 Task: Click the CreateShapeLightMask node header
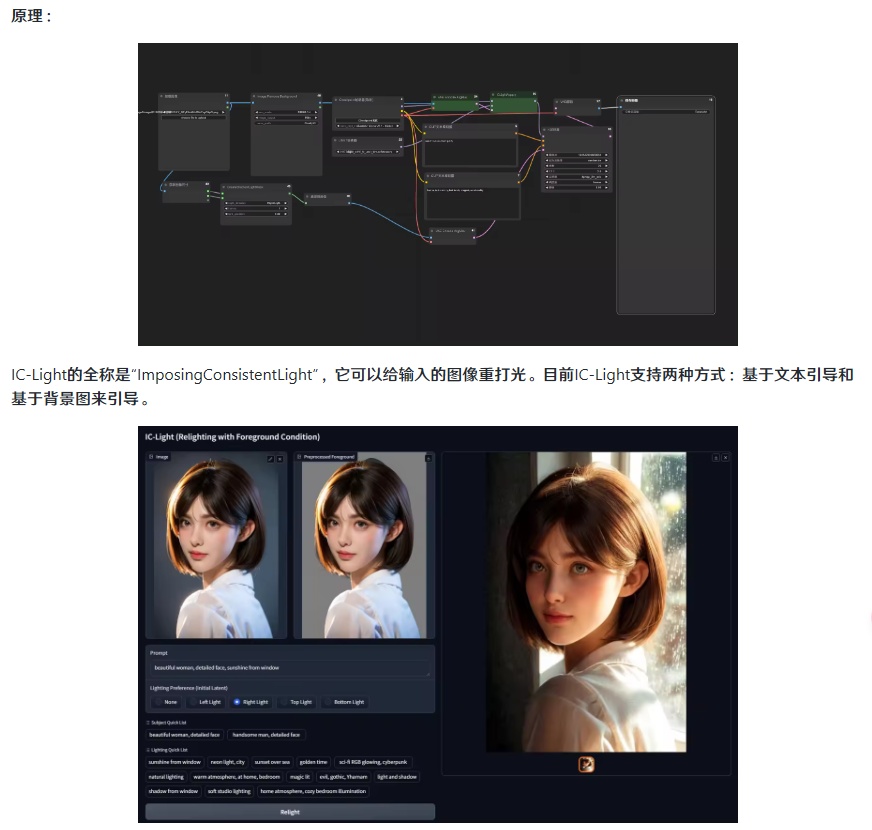coord(255,187)
